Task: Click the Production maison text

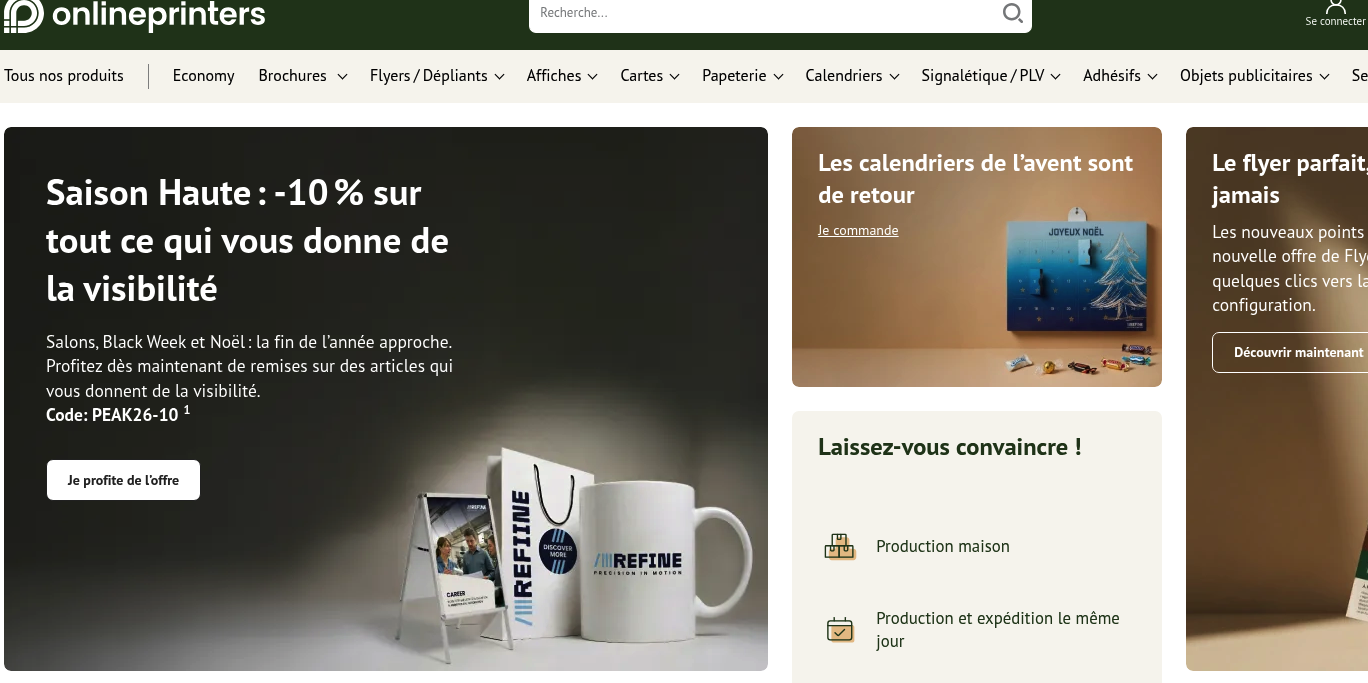Action: [x=943, y=546]
